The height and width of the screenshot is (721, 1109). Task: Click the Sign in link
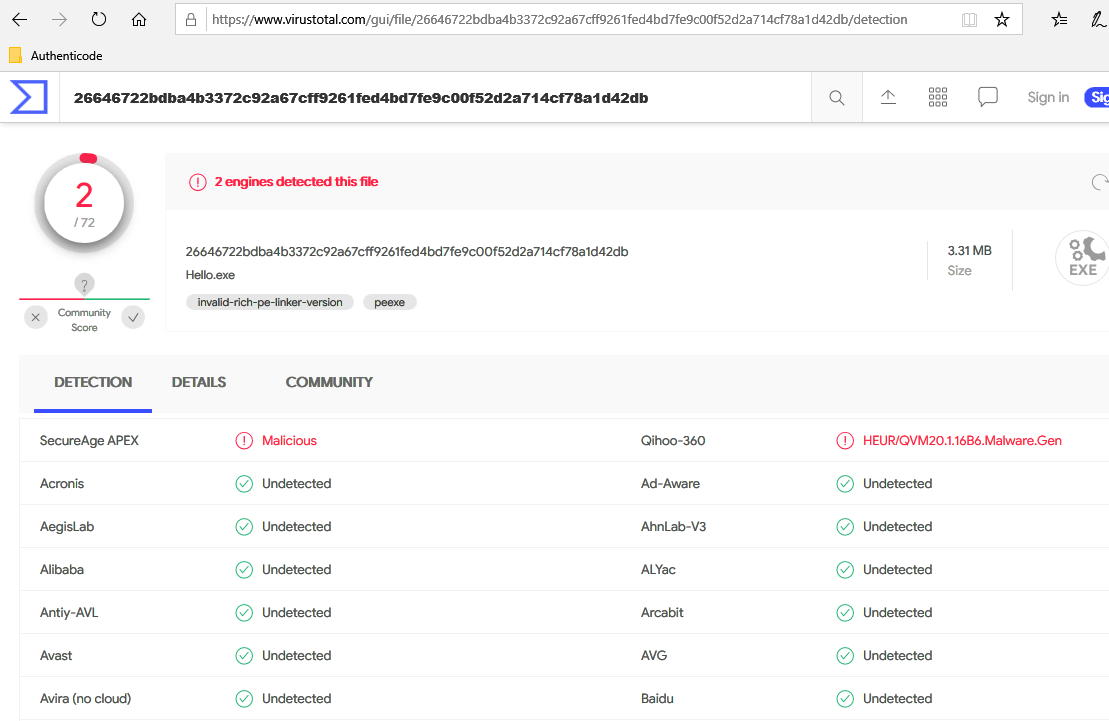[x=1048, y=98]
